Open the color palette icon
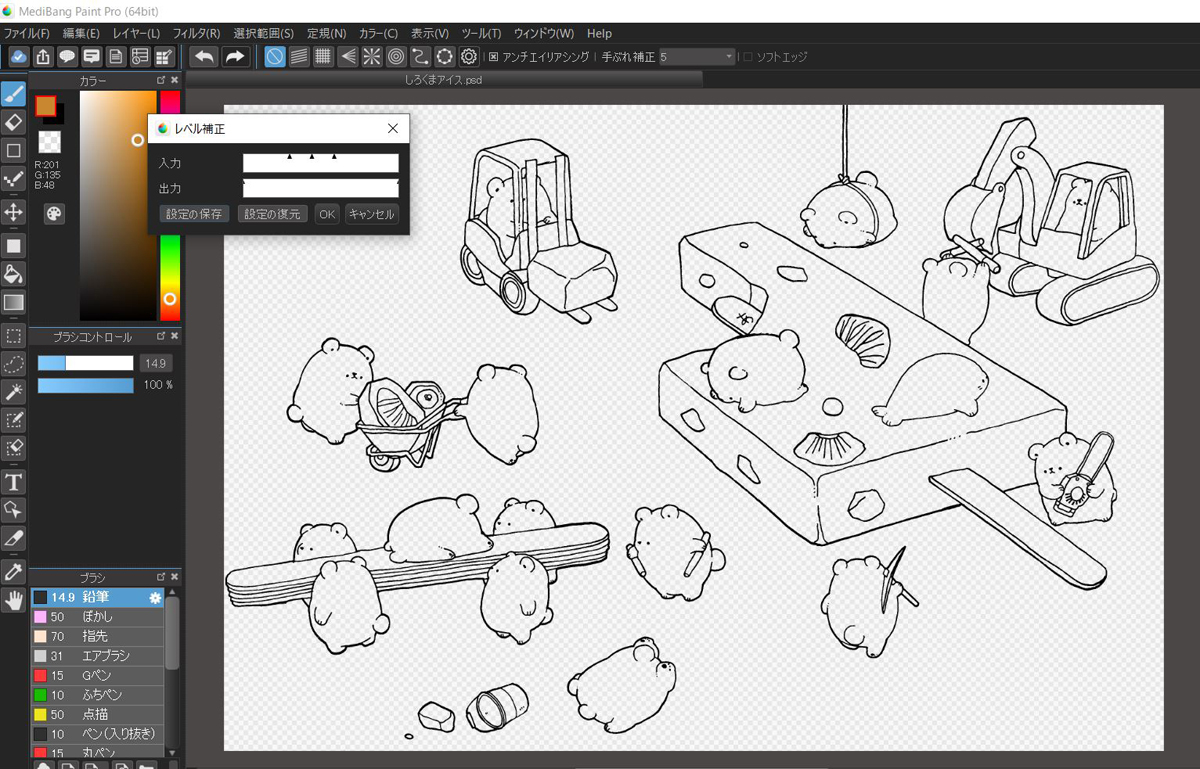Image resolution: width=1200 pixels, height=769 pixels. click(54, 214)
